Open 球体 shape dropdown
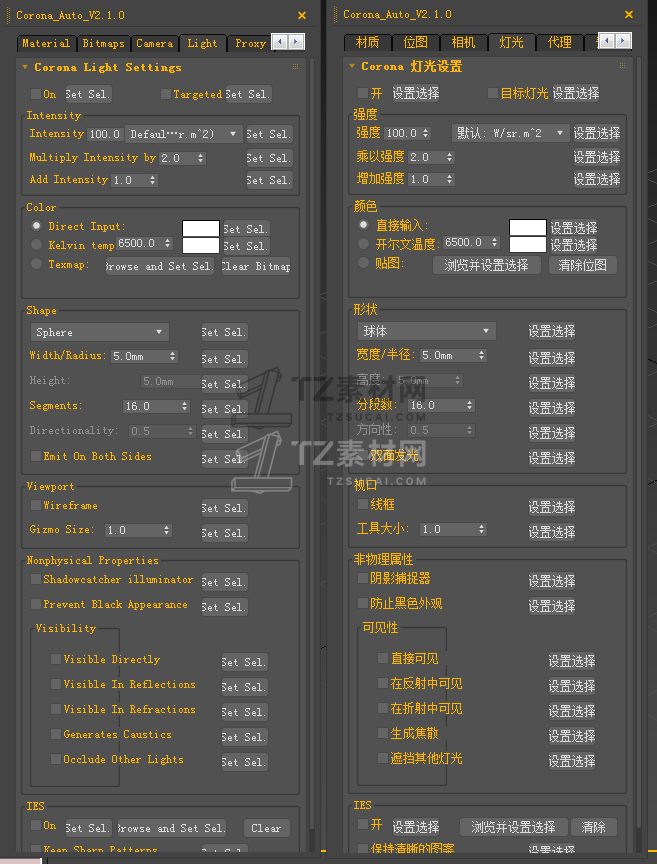Viewport: 657px width, 864px height. (x=426, y=331)
